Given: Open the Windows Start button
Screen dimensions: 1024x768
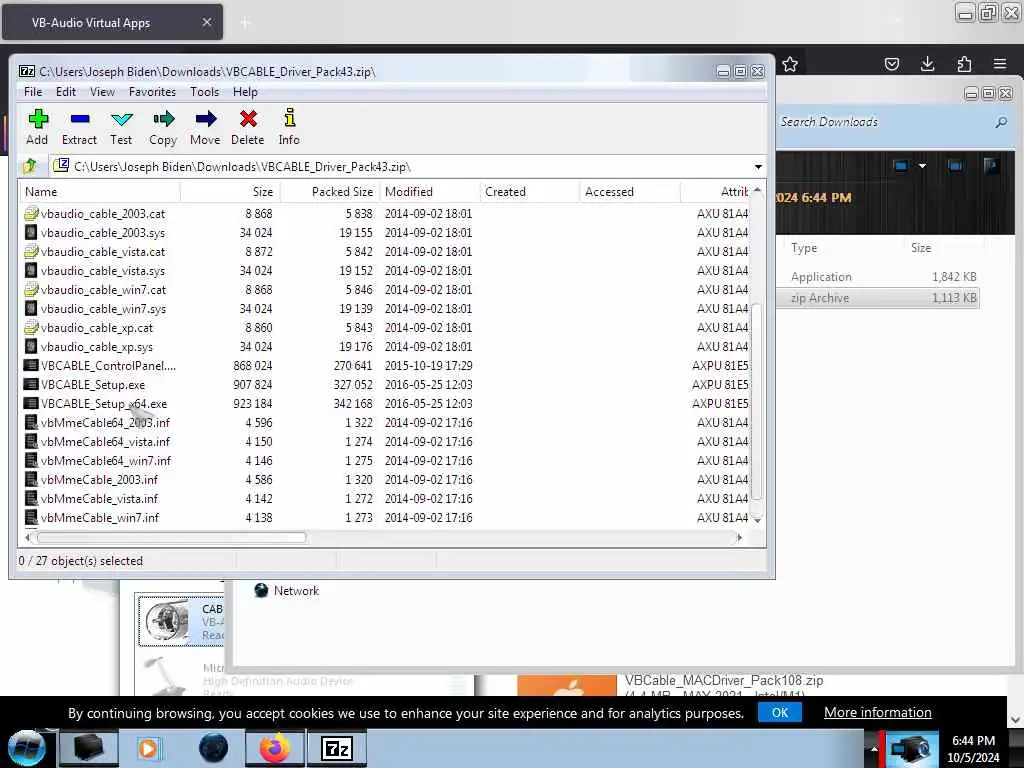Looking at the screenshot, I should (x=27, y=748).
